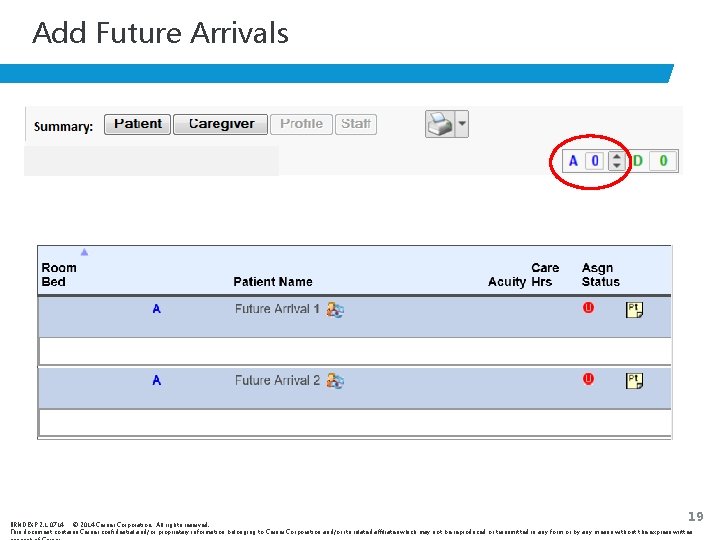
Task: Click the arrivals count stepper arrows
Action: point(616,160)
